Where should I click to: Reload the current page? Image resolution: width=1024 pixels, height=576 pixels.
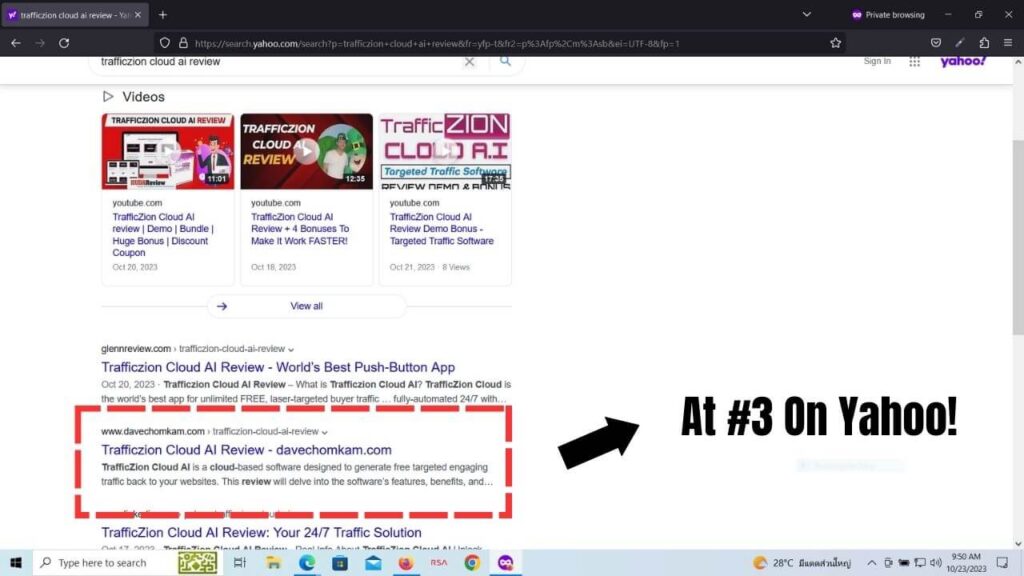tap(64, 43)
